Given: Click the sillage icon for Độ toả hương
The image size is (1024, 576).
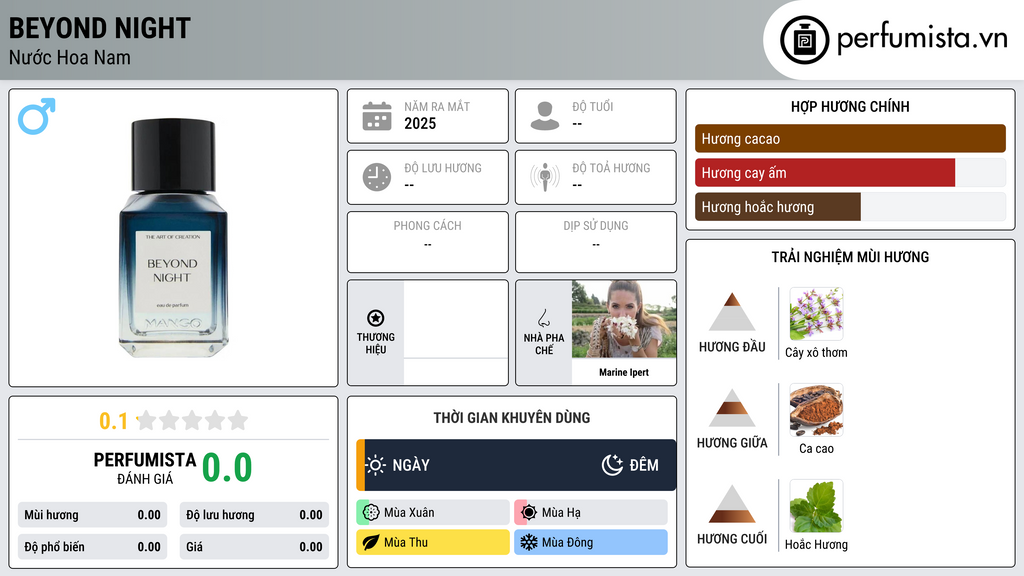Looking at the screenshot, I should click(545, 177).
